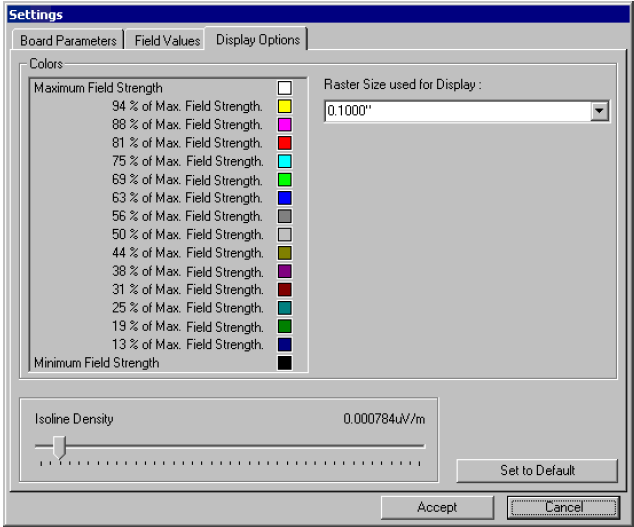Click the navy 13 % field strength swatch

[285, 345]
